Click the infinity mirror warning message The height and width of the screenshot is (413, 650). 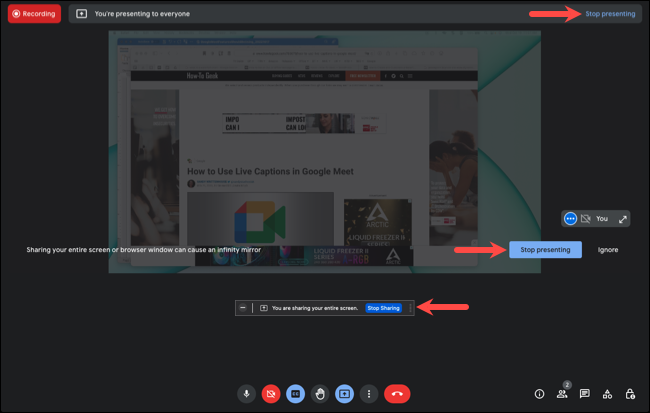[x=144, y=250]
